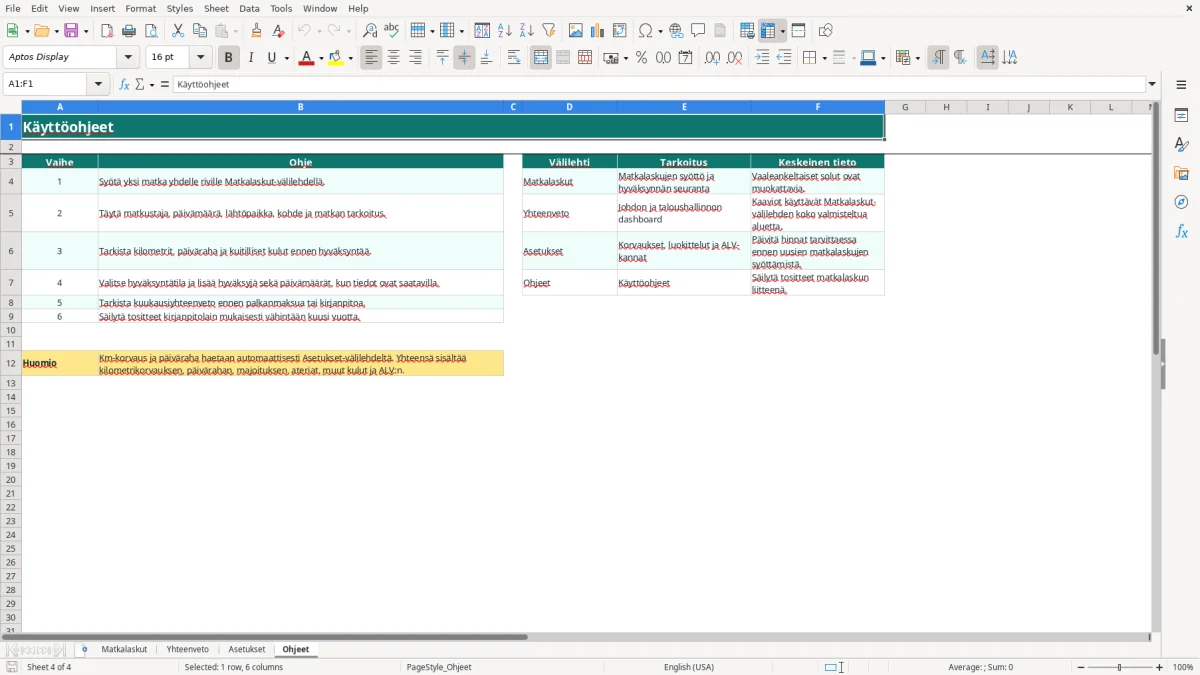Click the formula input line
Screen dimensions: 1200x675
(x=659, y=85)
